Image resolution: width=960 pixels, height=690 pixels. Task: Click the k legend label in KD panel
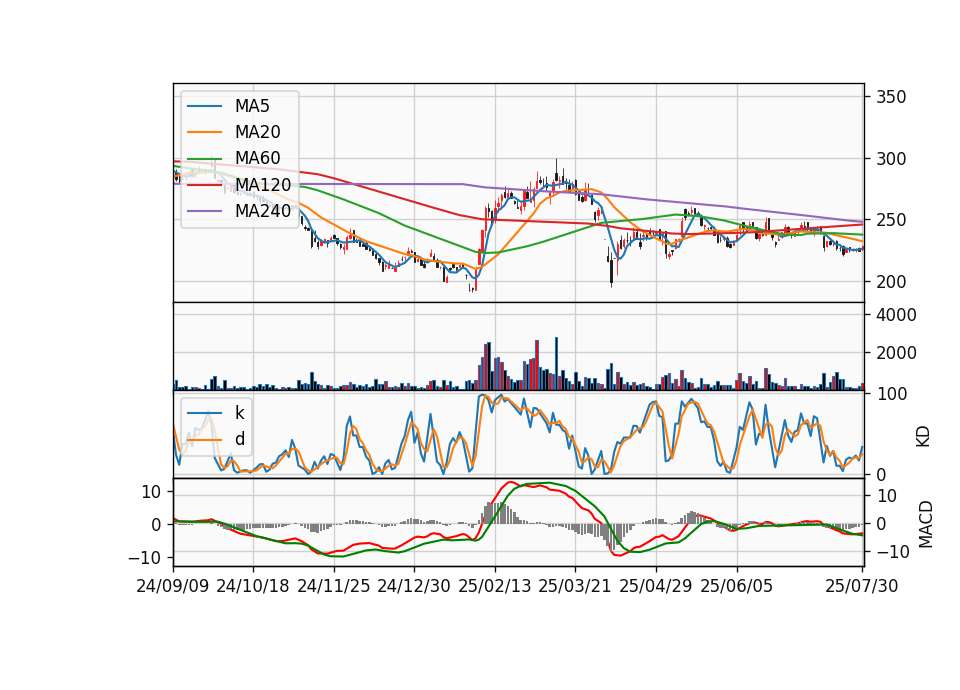point(239,413)
